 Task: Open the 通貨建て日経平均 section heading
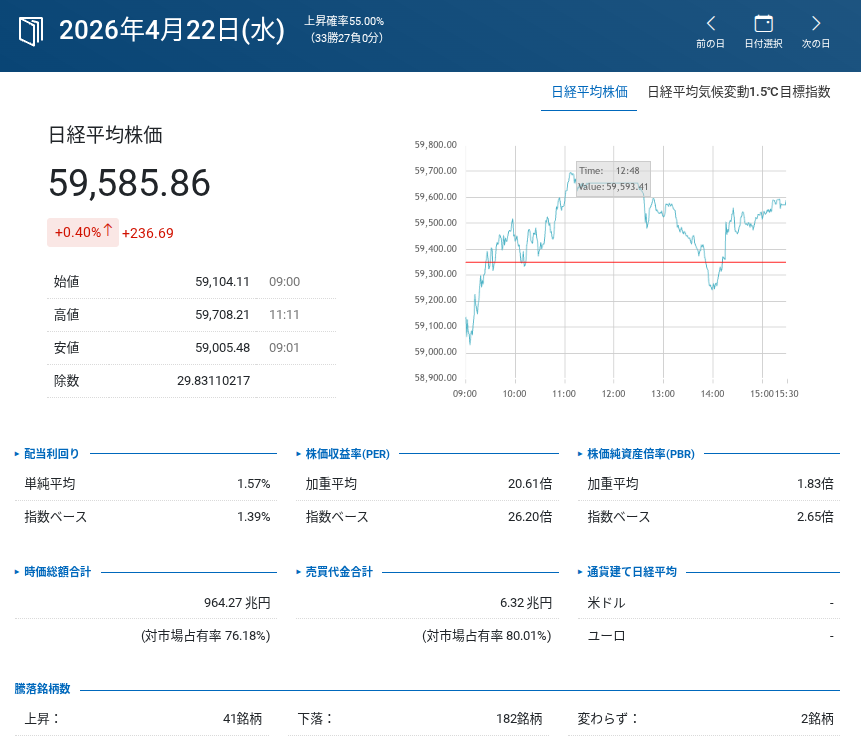click(x=631, y=572)
